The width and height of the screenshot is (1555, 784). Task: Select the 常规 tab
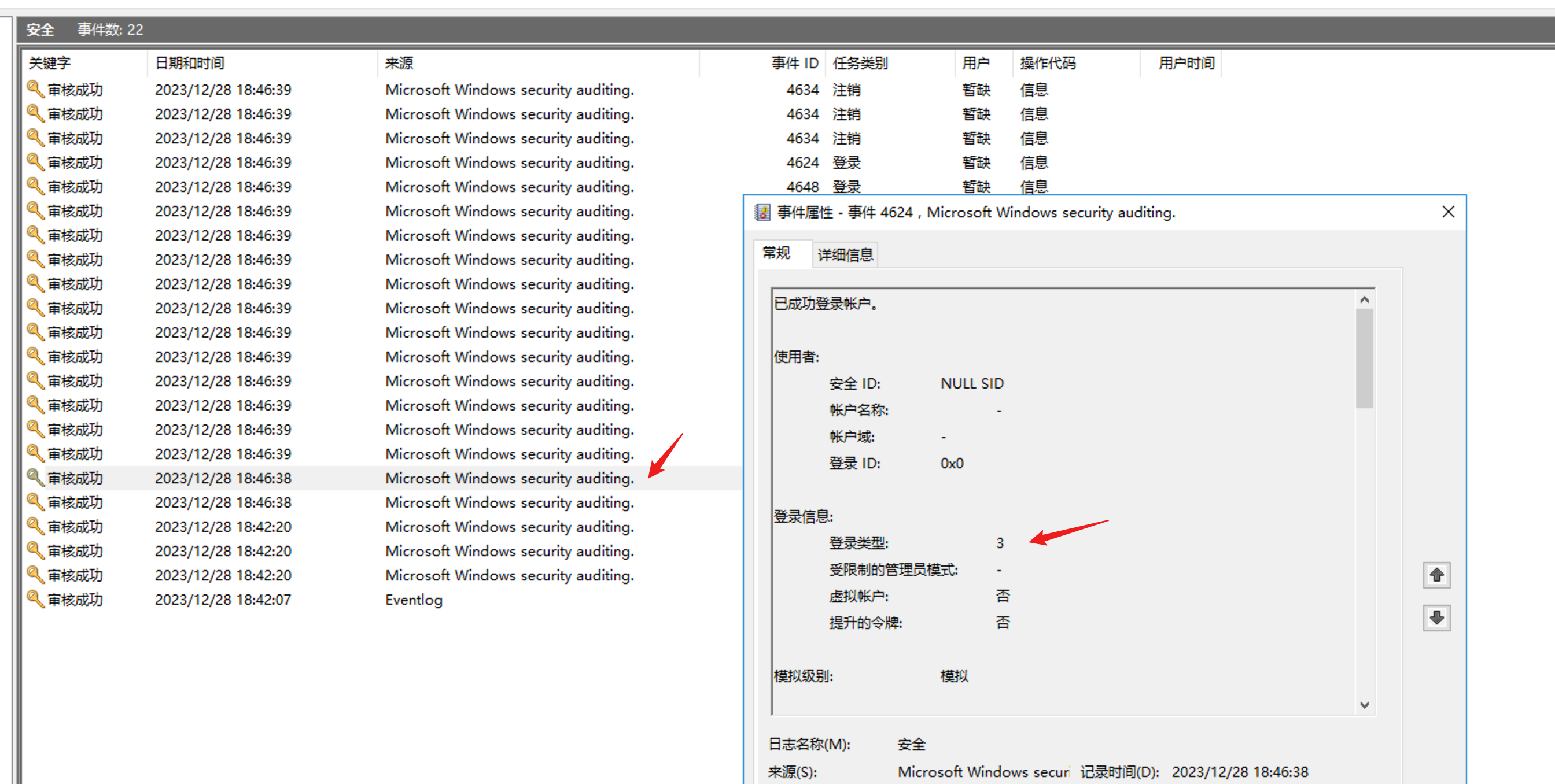pos(776,253)
